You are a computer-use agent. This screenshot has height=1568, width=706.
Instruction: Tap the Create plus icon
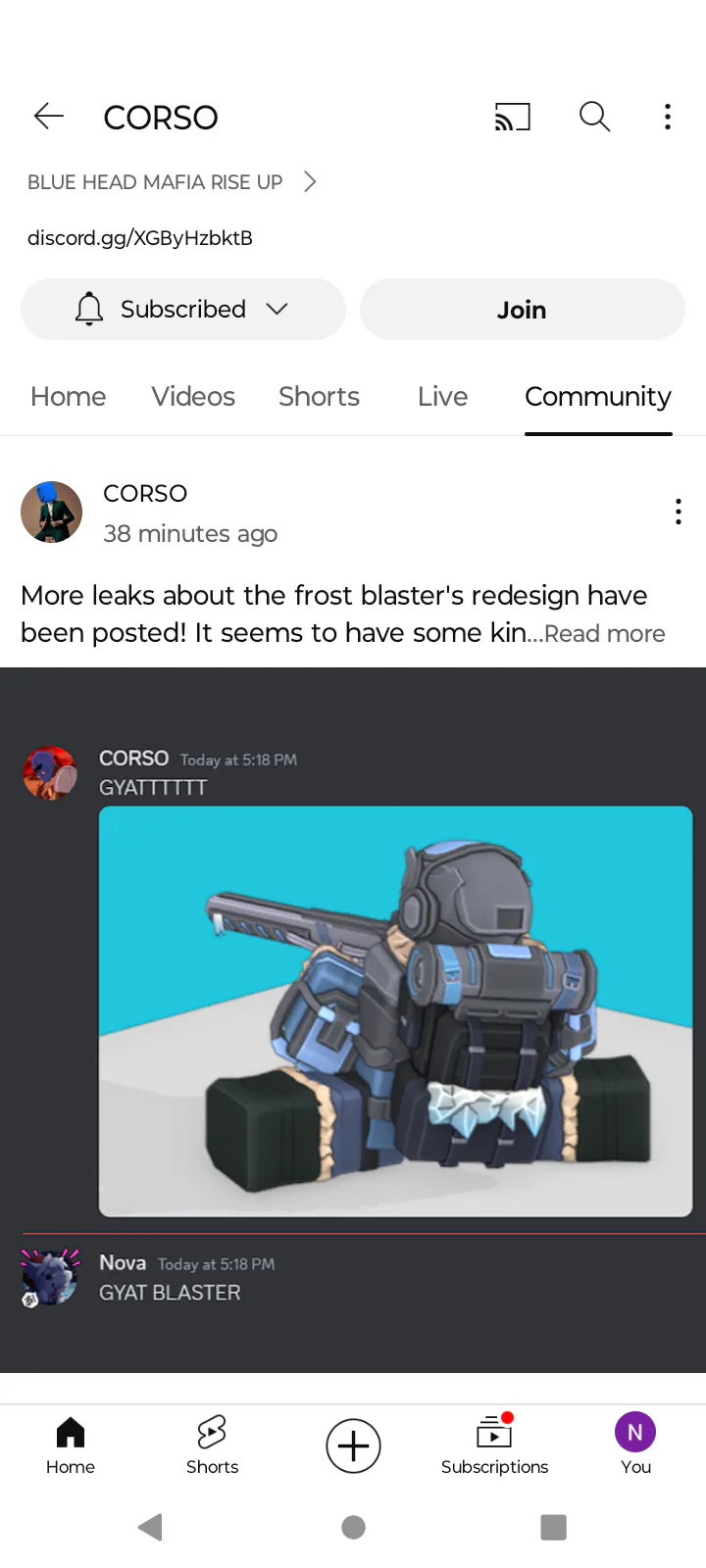click(353, 1445)
